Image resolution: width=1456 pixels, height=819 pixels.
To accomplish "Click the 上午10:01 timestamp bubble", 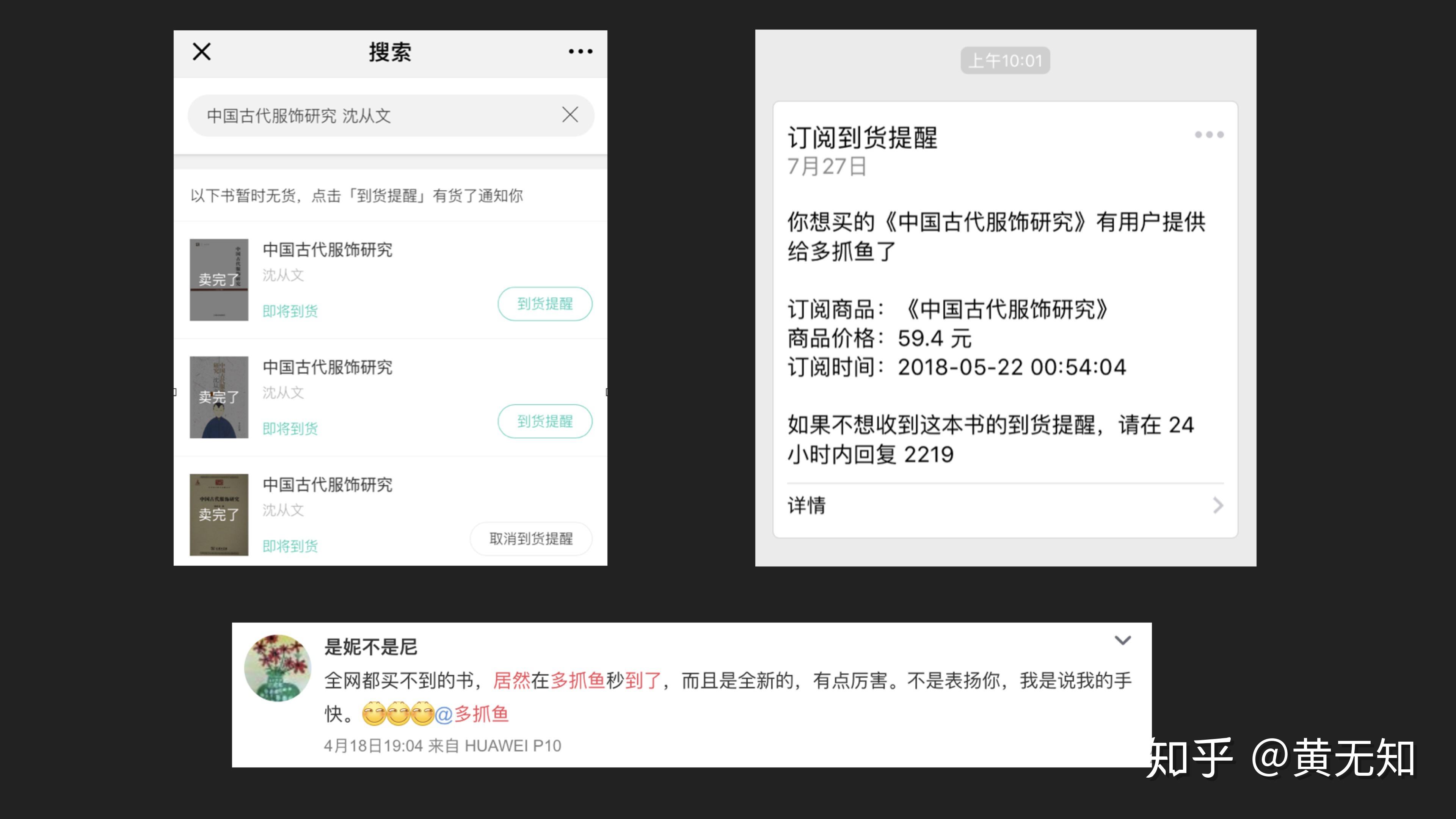I will 1005,61.
